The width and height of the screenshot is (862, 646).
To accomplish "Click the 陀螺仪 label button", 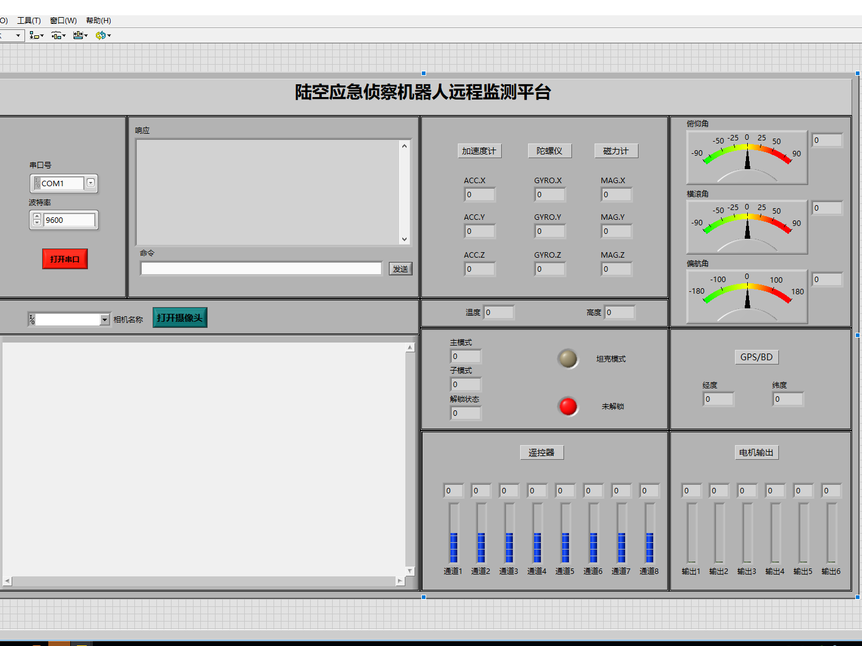I will [x=549, y=151].
